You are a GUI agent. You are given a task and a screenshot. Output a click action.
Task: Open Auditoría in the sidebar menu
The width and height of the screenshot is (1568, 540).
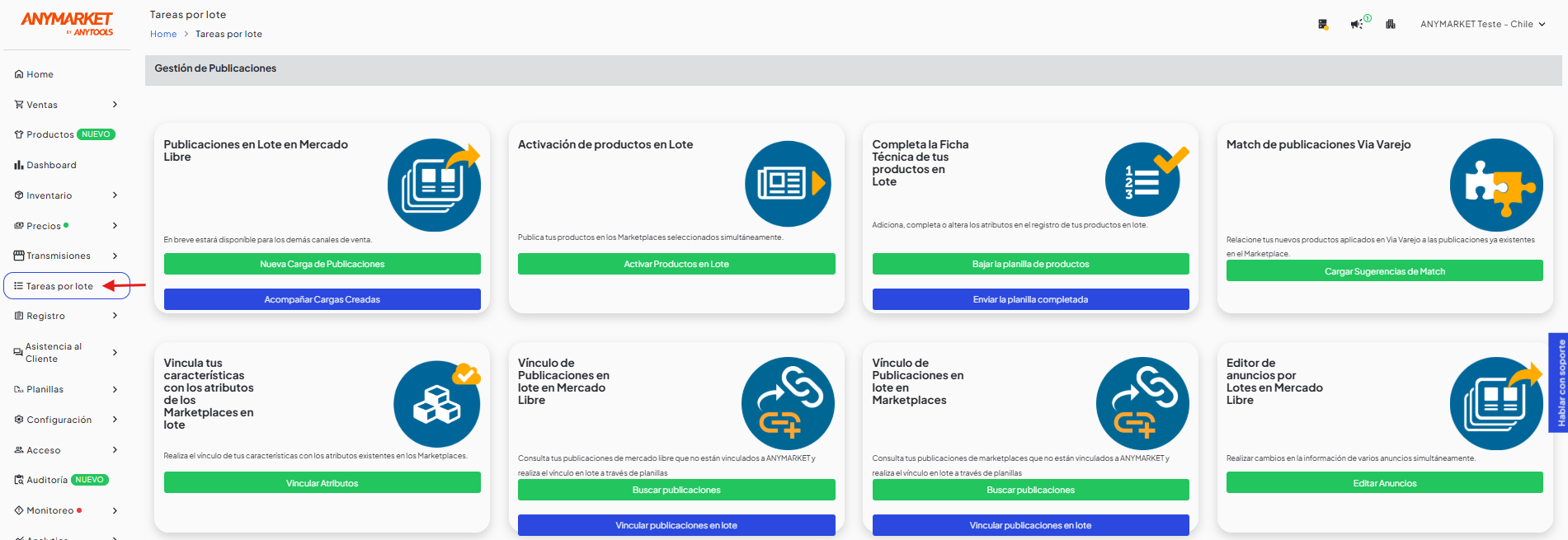coord(47,480)
